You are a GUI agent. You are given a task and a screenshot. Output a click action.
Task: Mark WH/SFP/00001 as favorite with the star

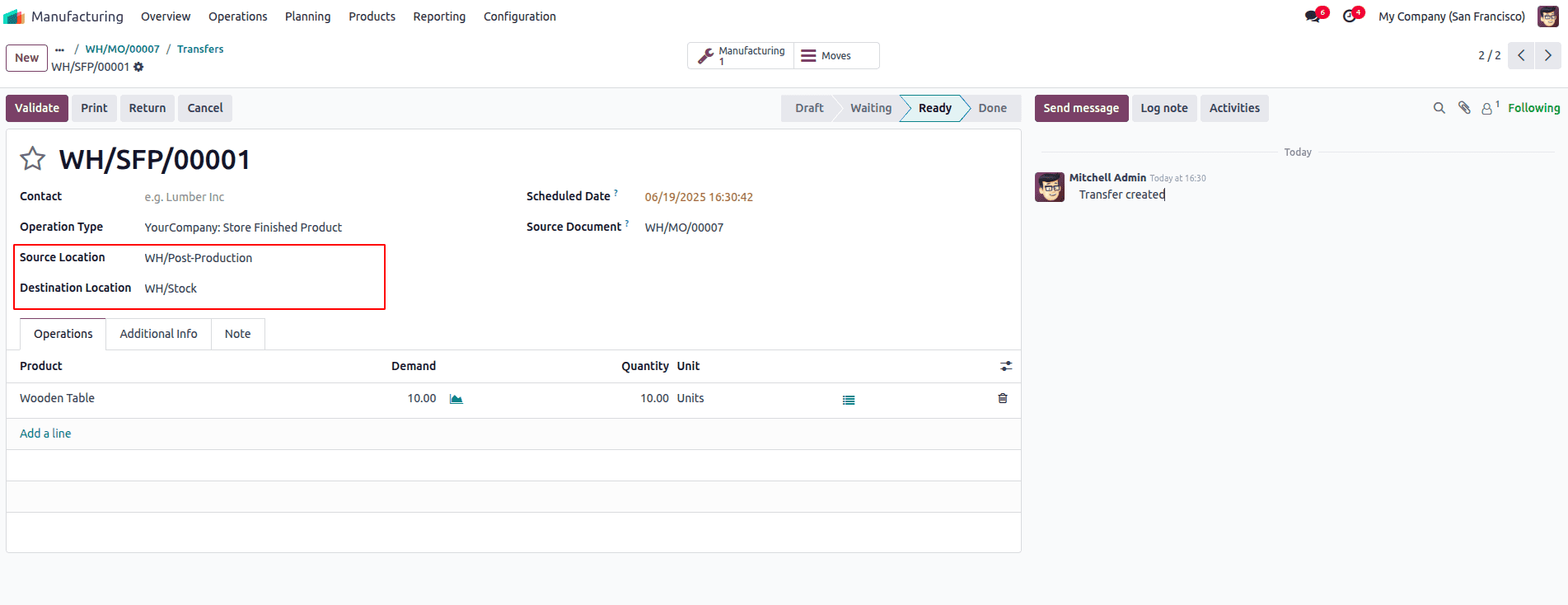click(x=33, y=158)
